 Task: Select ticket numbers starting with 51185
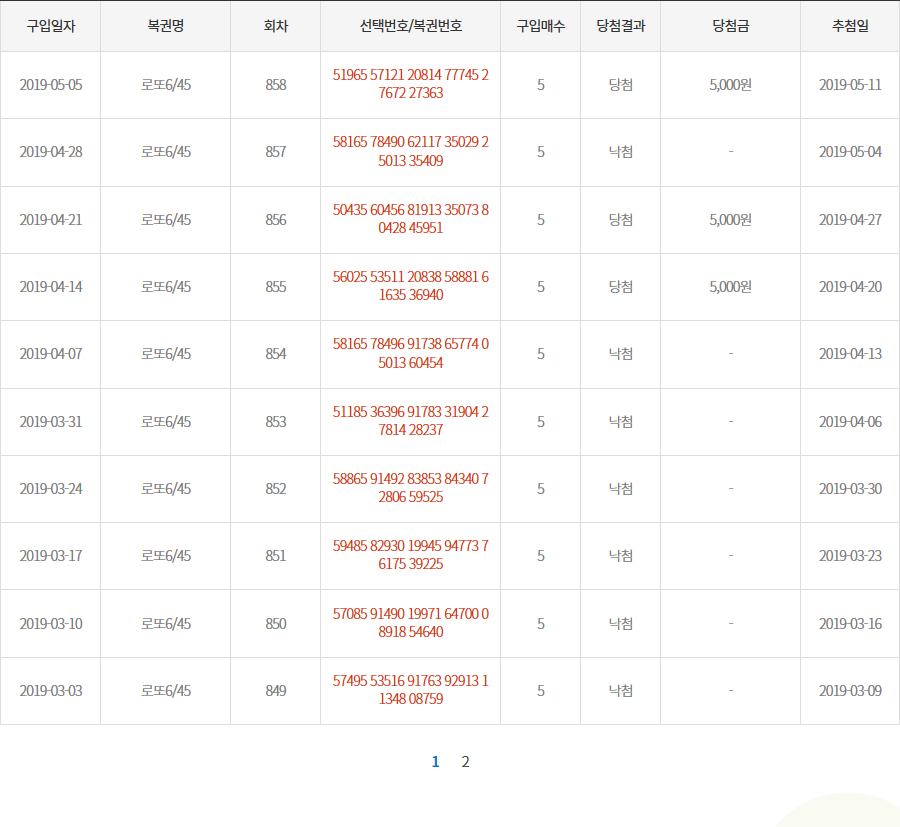pyautogui.click(x=410, y=421)
